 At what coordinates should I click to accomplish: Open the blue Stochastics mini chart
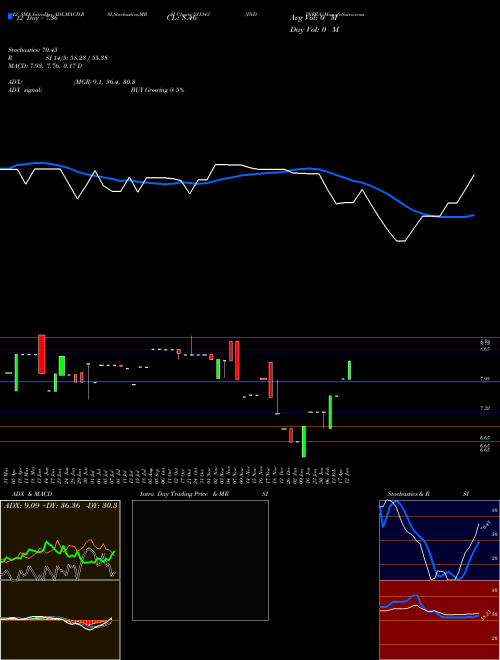439,540
